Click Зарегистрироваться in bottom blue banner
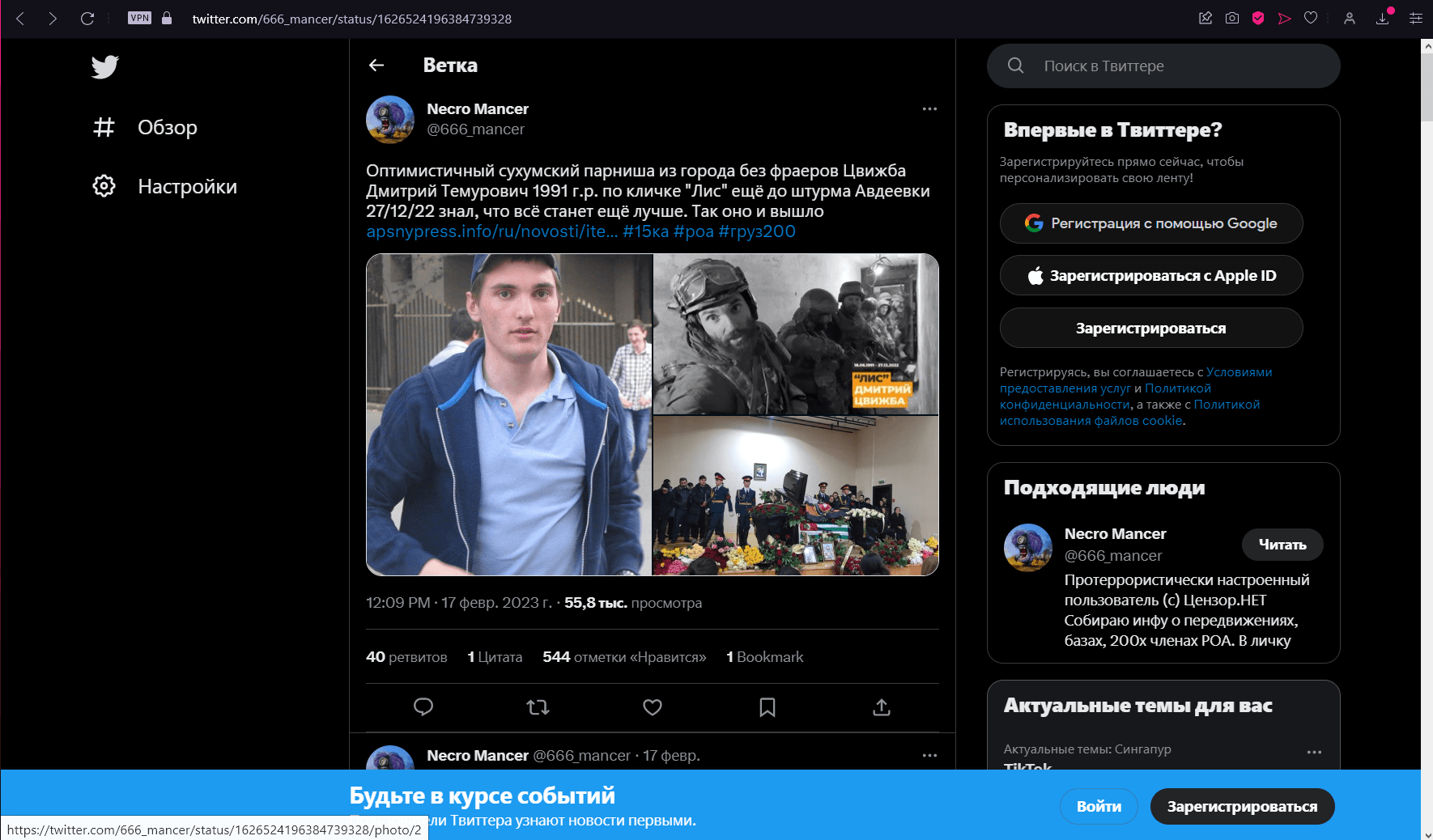The width and height of the screenshot is (1433, 840). pos(1242,806)
